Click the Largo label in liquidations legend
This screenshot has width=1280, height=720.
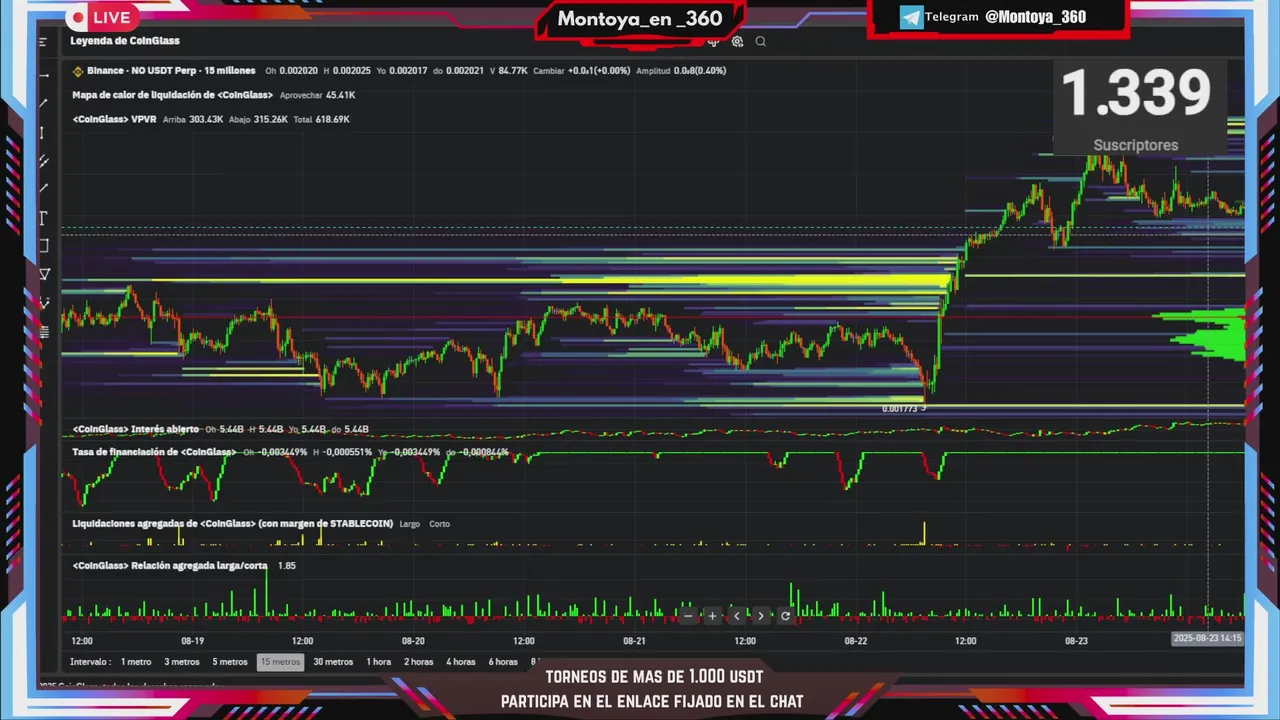click(x=409, y=524)
